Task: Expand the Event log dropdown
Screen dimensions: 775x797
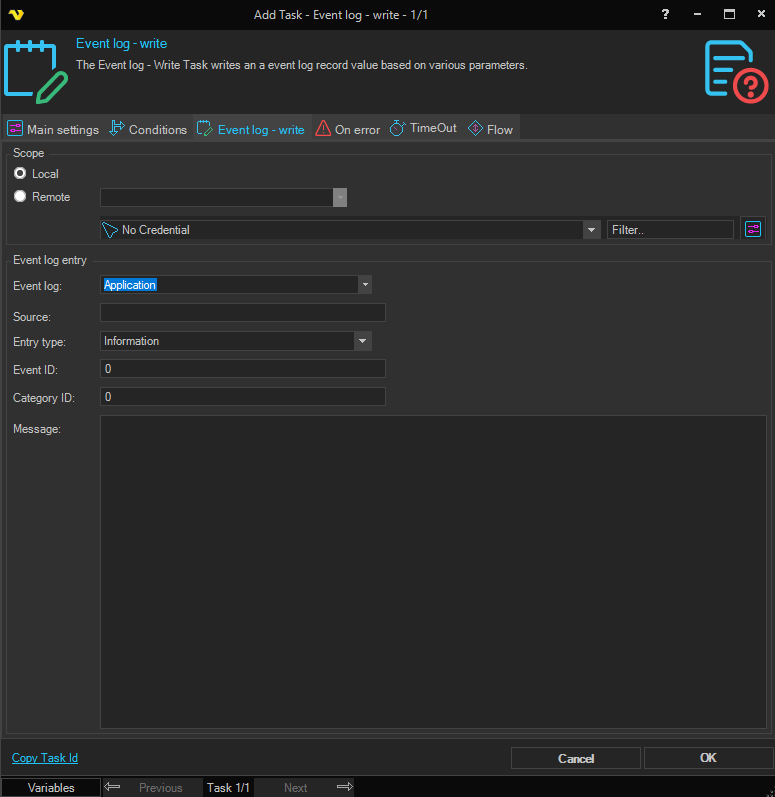Action: (365, 285)
